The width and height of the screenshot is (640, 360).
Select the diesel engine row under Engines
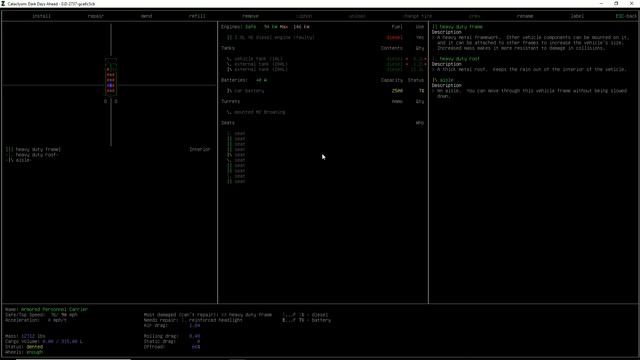point(325,38)
